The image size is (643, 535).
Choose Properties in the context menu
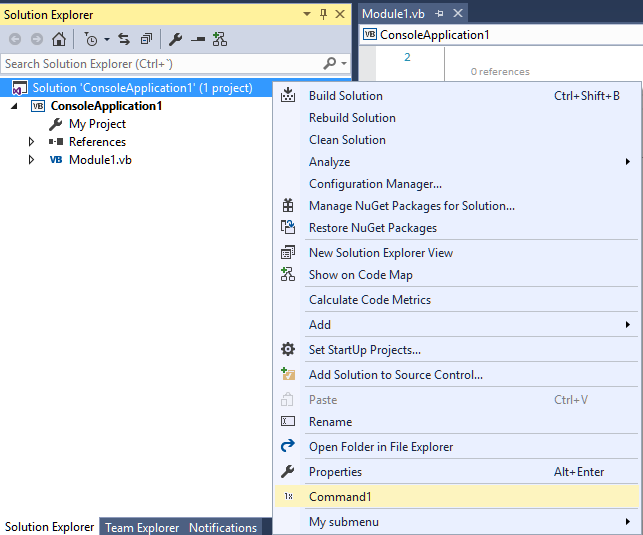coord(456,472)
